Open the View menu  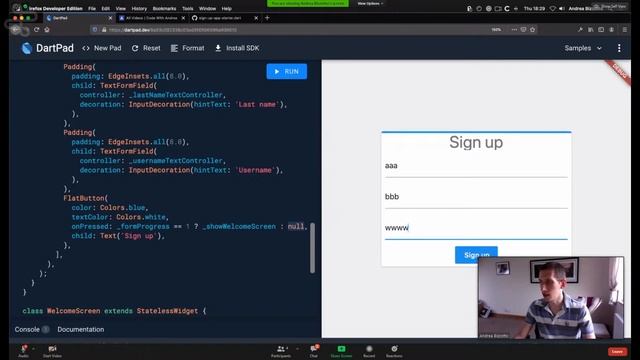pos(121,8)
